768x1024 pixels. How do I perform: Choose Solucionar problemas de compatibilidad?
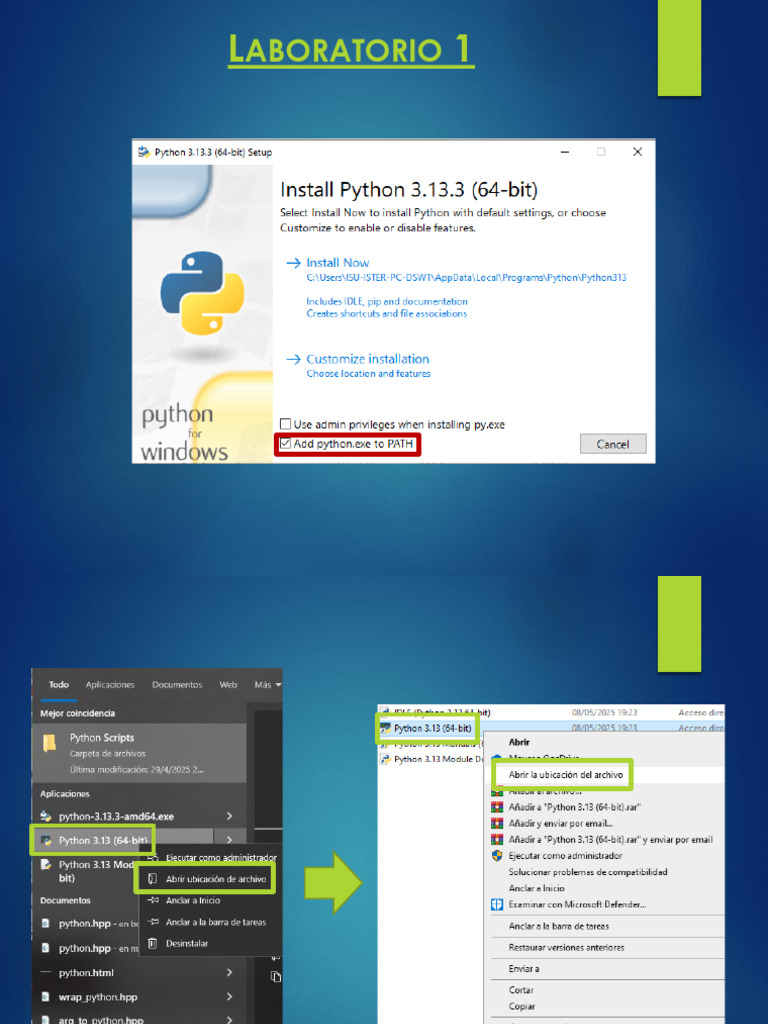pos(588,872)
